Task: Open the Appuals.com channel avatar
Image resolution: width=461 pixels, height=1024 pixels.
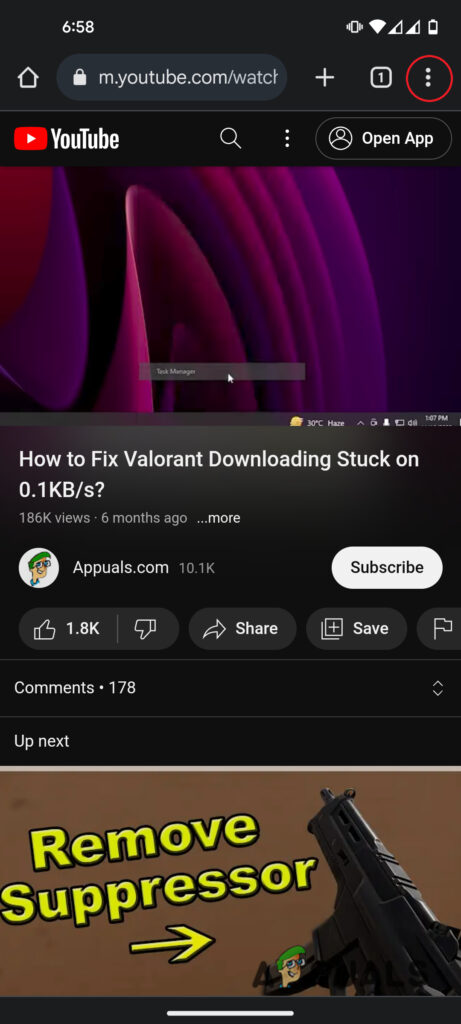Action: pos(39,568)
